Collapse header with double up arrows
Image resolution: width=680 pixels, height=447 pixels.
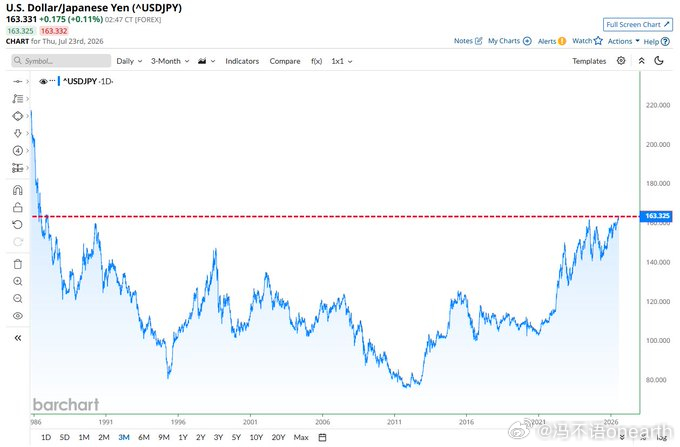click(x=641, y=61)
